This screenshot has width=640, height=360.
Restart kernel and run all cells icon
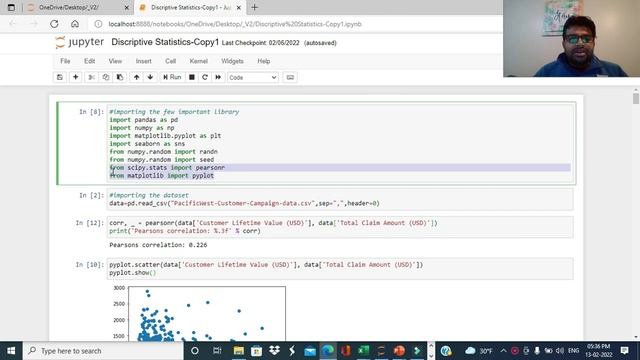(x=218, y=77)
